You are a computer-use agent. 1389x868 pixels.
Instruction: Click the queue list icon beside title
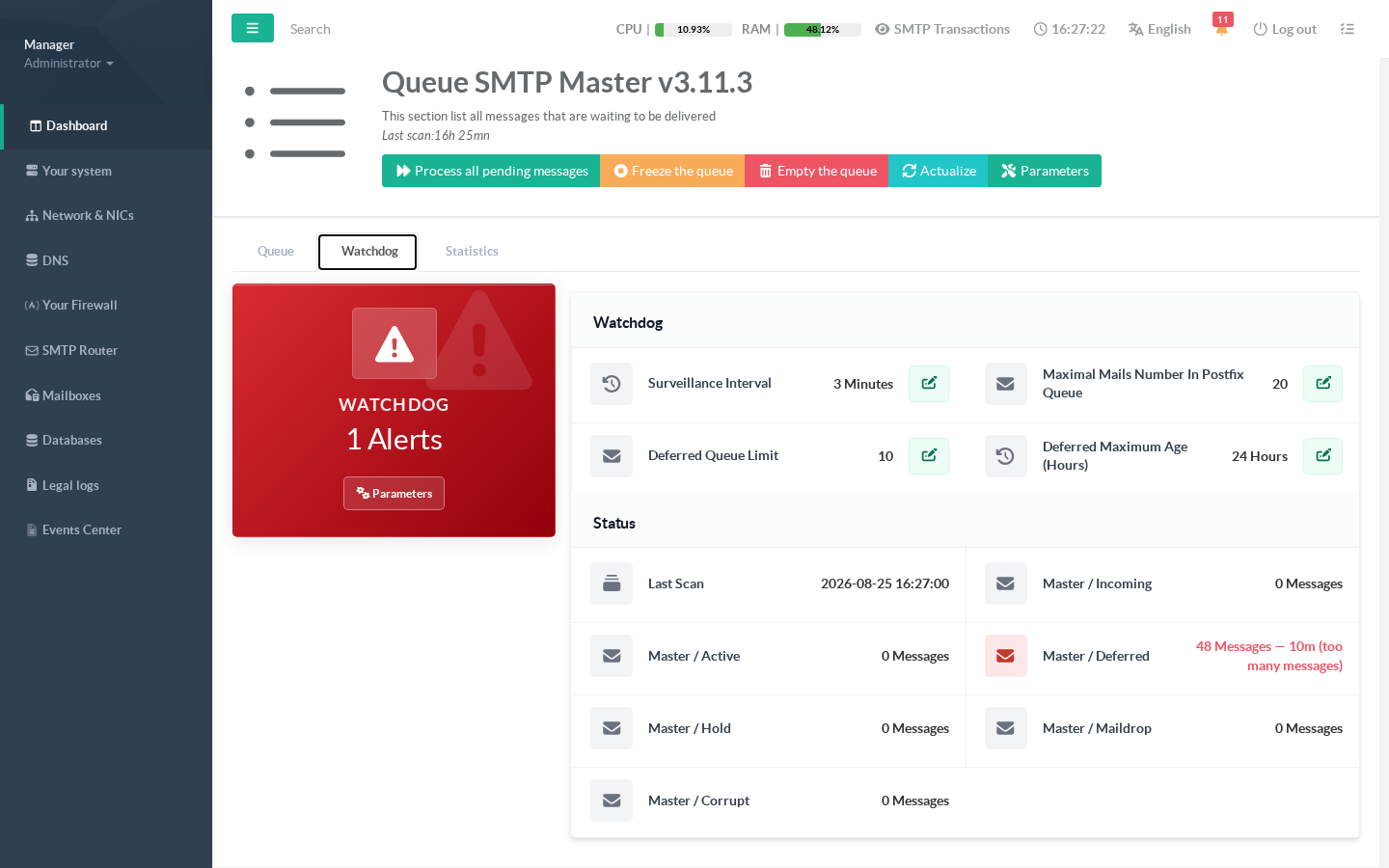(x=295, y=122)
